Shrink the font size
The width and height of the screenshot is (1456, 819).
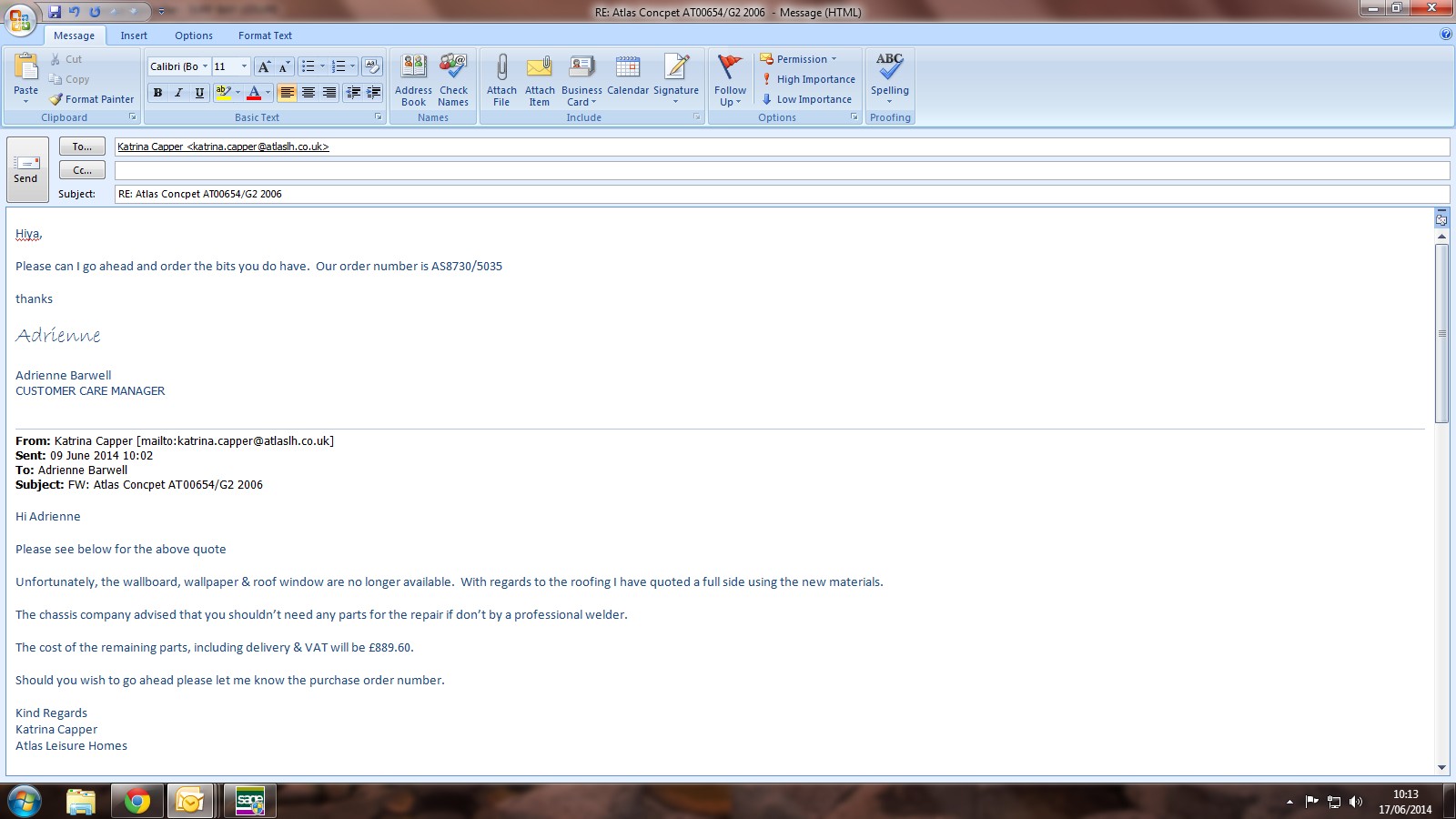[283, 66]
